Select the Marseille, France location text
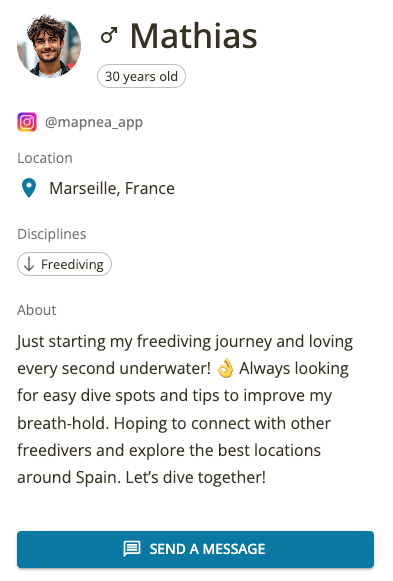The height and width of the screenshot is (581, 393). click(112, 188)
